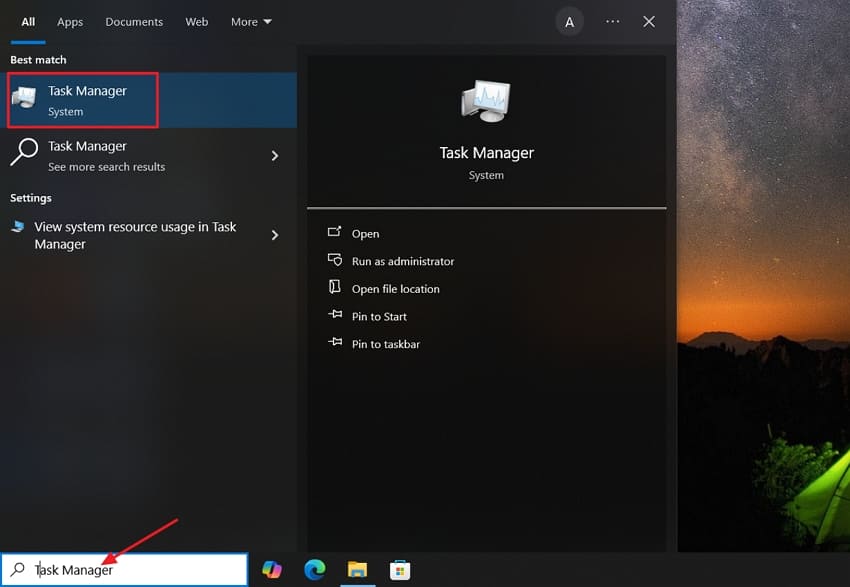Click Open to launch Task Manager
This screenshot has height=587, width=850.
pos(366,233)
